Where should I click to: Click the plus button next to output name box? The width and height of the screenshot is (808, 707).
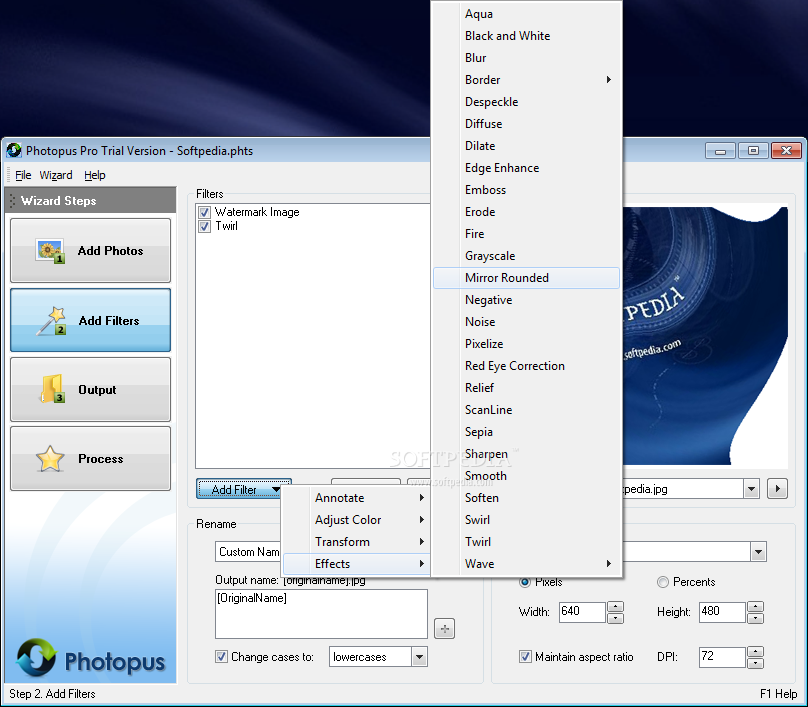pyautogui.click(x=444, y=629)
